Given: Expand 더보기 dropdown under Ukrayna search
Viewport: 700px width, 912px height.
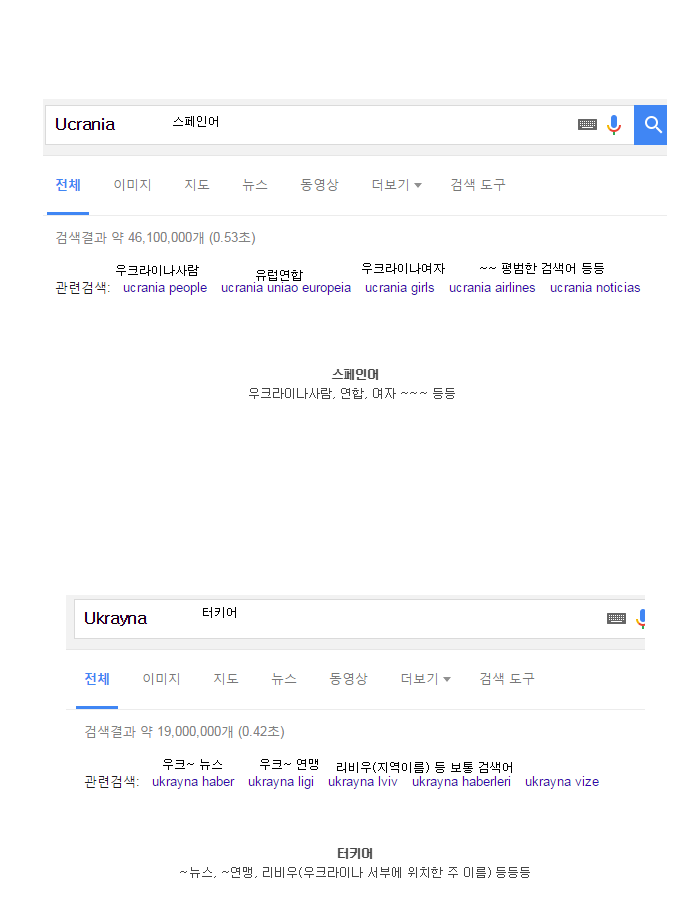Looking at the screenshot, I should coord(426,679).
